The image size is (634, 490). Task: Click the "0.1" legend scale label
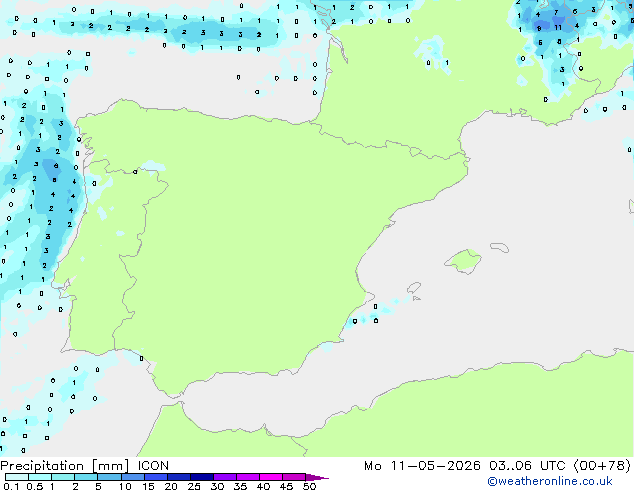(x=12, y=486)
